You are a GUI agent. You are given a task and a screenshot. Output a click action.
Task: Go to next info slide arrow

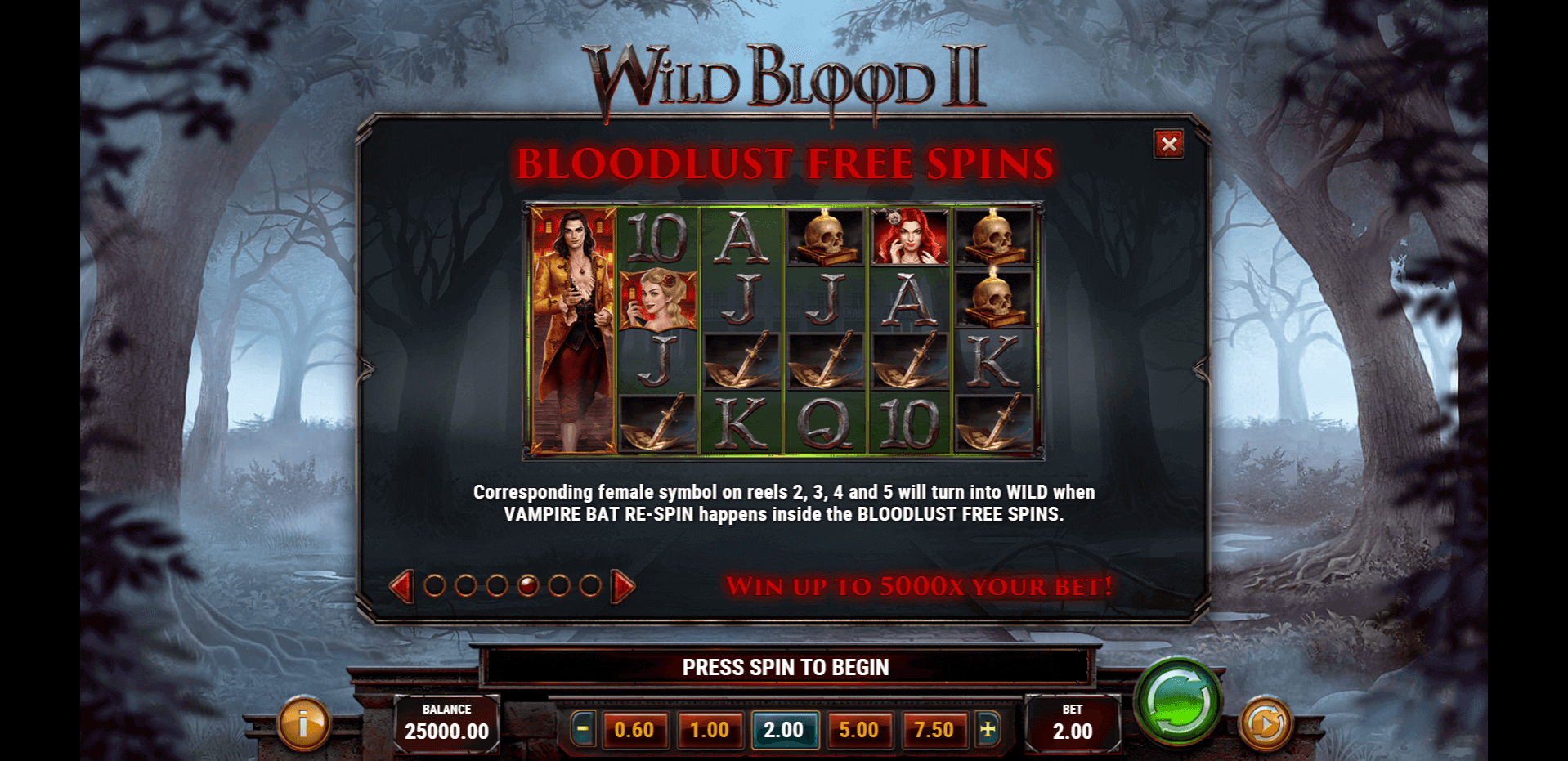(623, 586)
